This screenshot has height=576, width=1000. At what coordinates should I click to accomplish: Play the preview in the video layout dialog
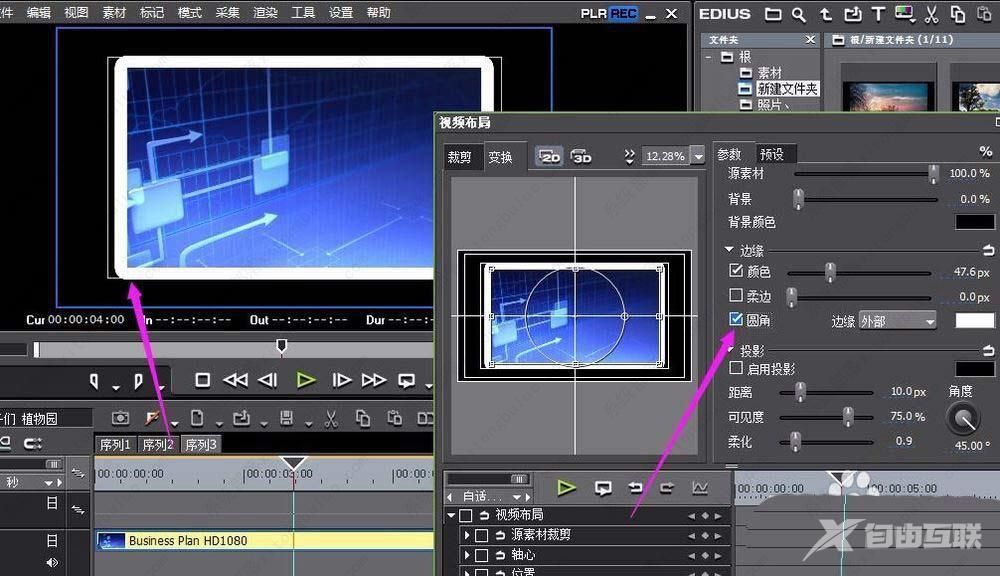point(566,488)
